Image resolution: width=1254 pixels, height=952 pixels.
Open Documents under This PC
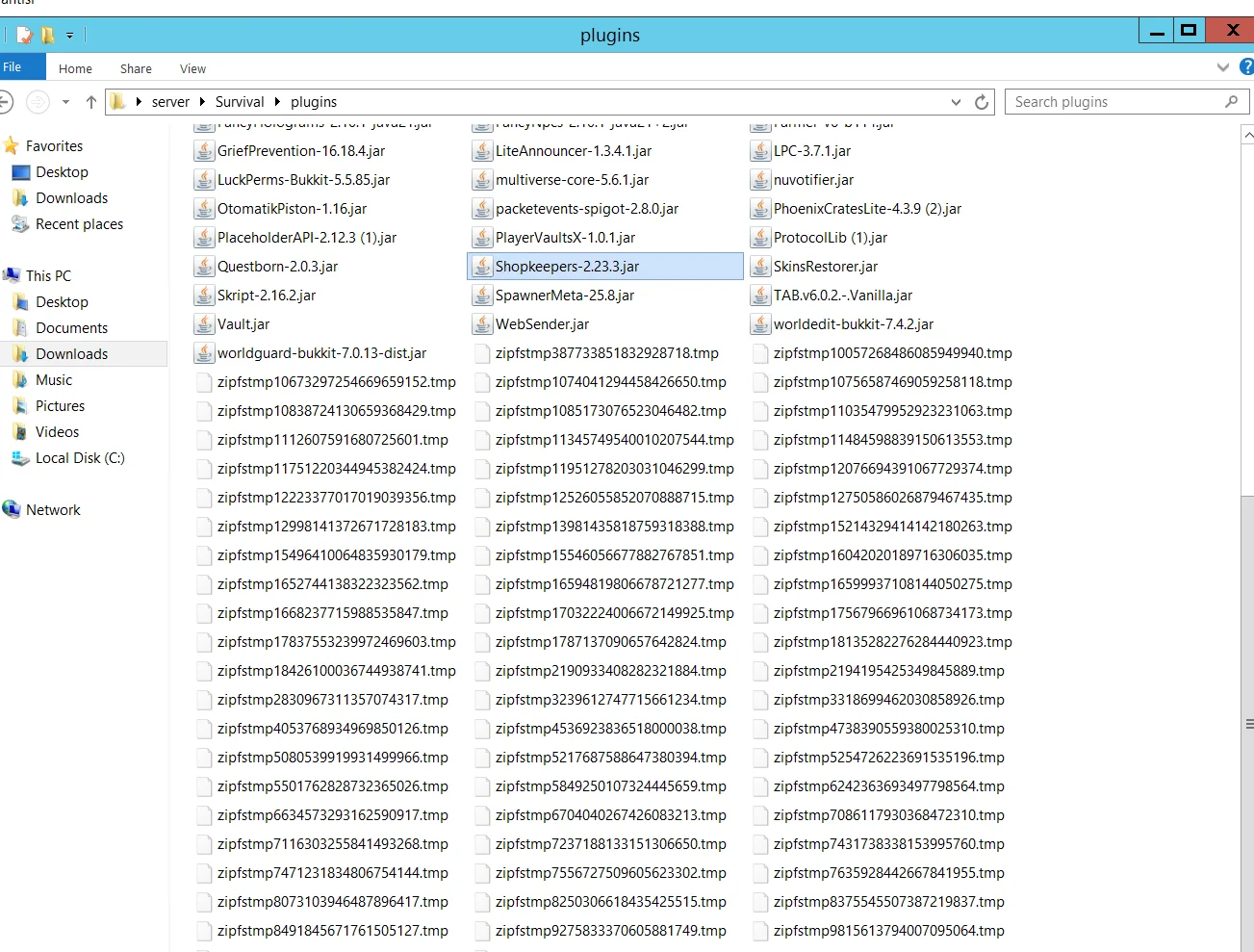[x=71, y=328]
